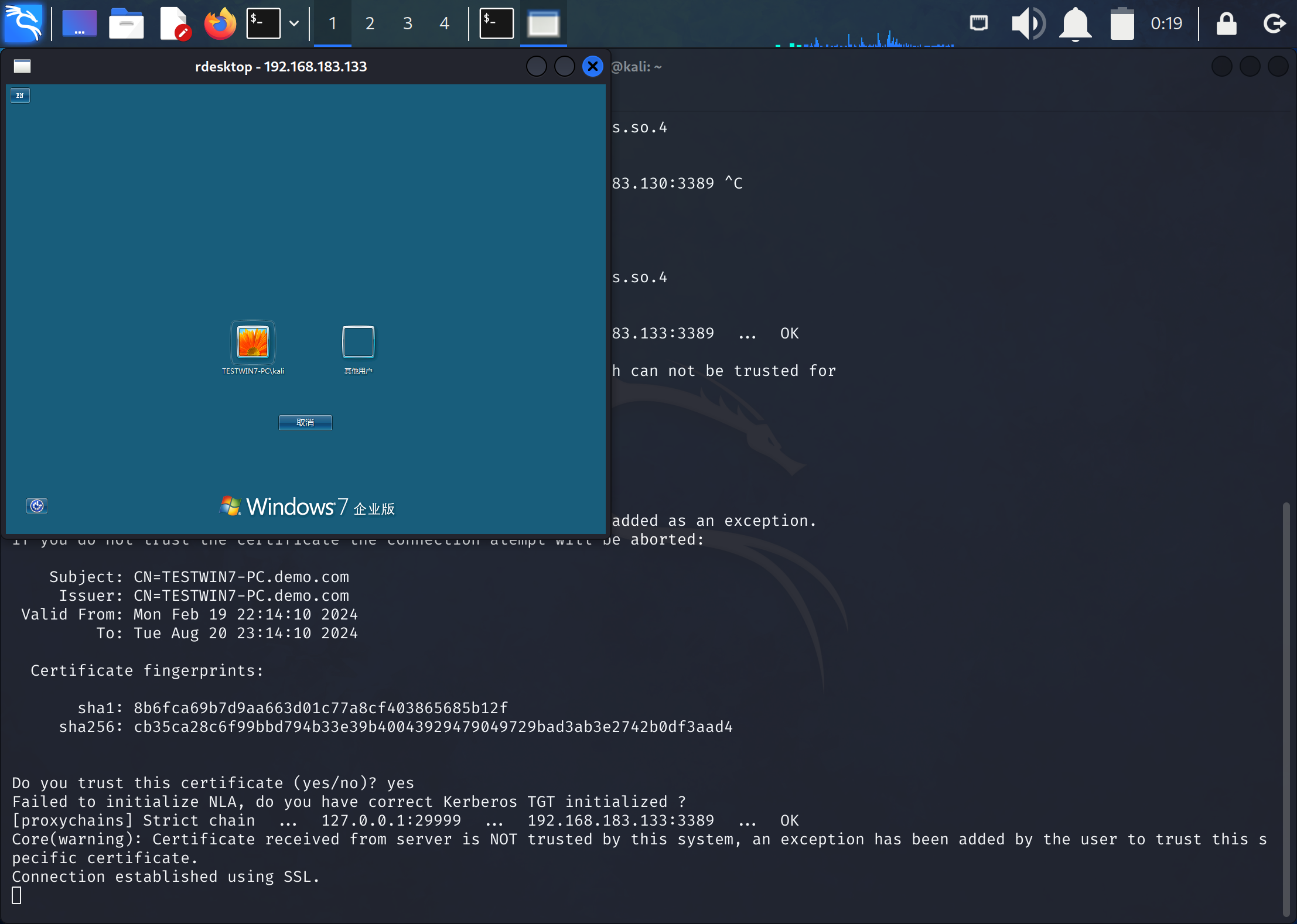1297x924 pixels.
Task: Click the show desktop panel icon
Action: tap(80, 23)
